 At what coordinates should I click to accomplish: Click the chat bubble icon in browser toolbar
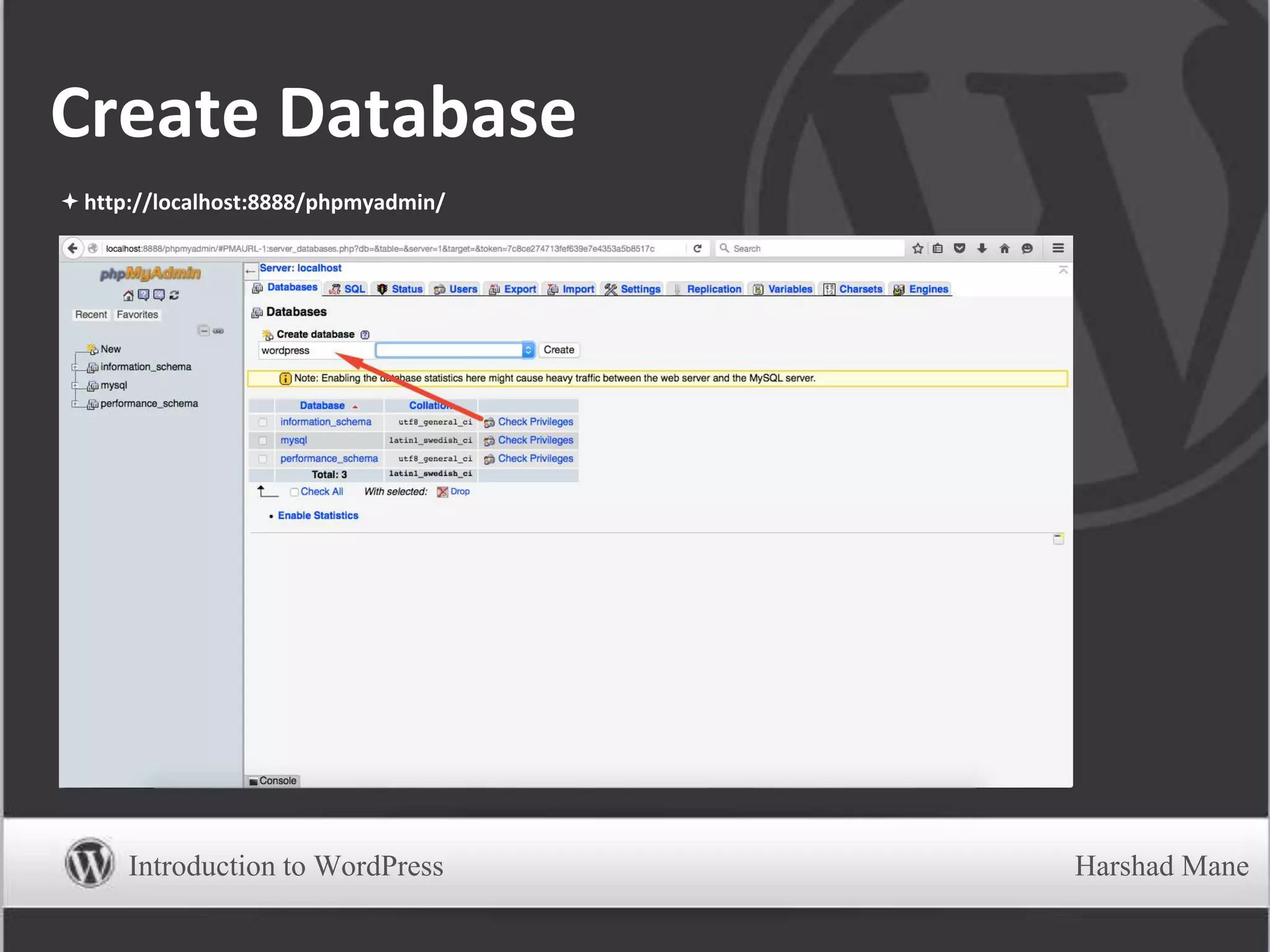tap(1027, 249)
